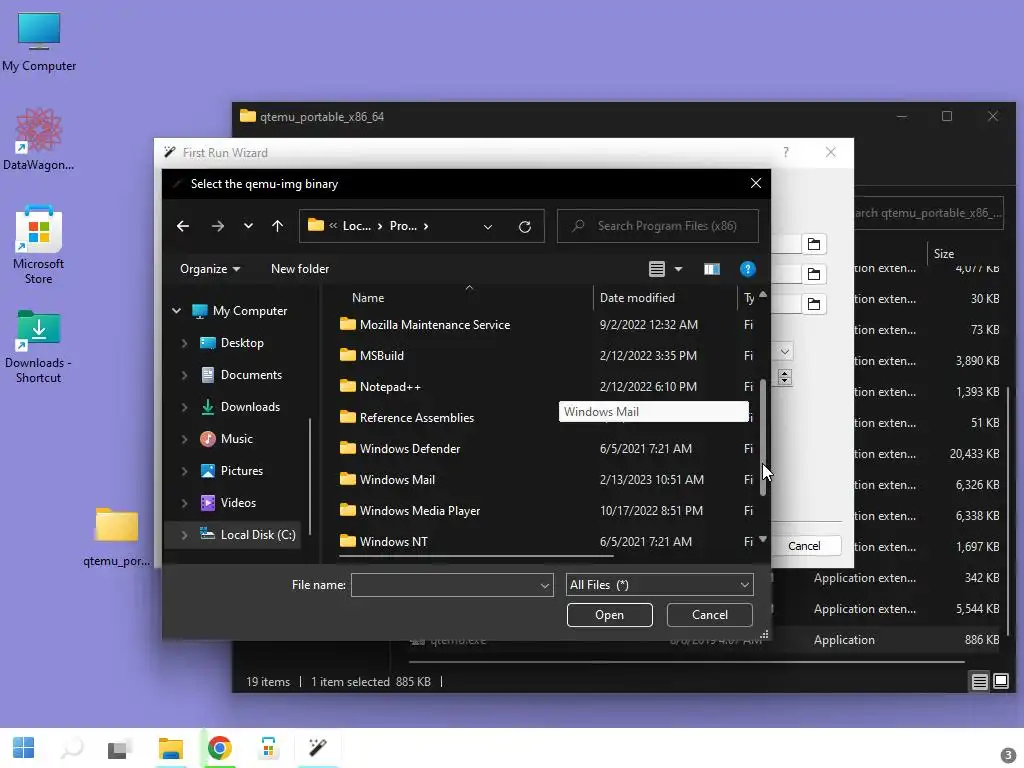Expand the Downloads tree node

(x=184, y=407)
